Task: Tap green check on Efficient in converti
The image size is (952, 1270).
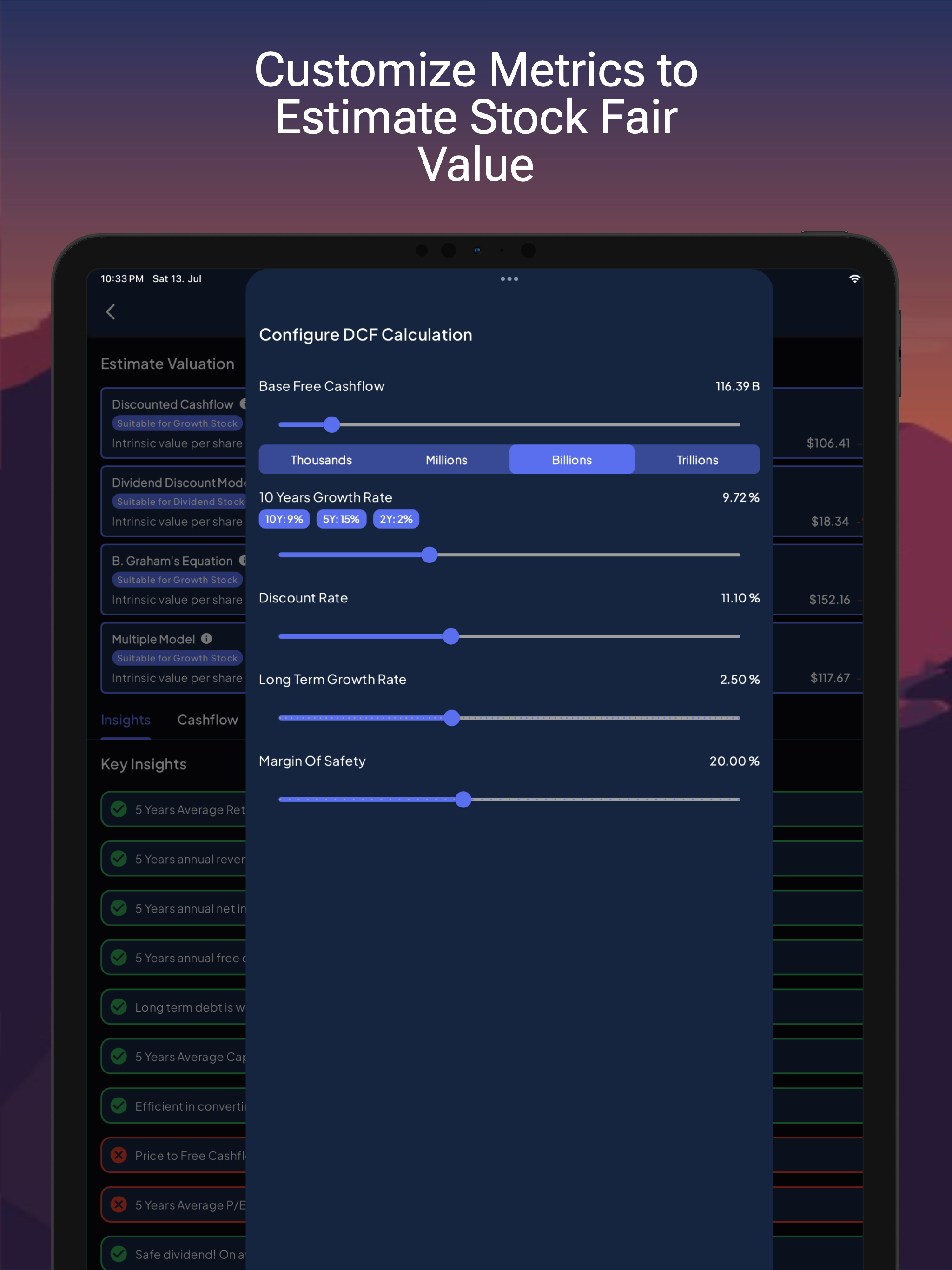Action: (119, 1105)
